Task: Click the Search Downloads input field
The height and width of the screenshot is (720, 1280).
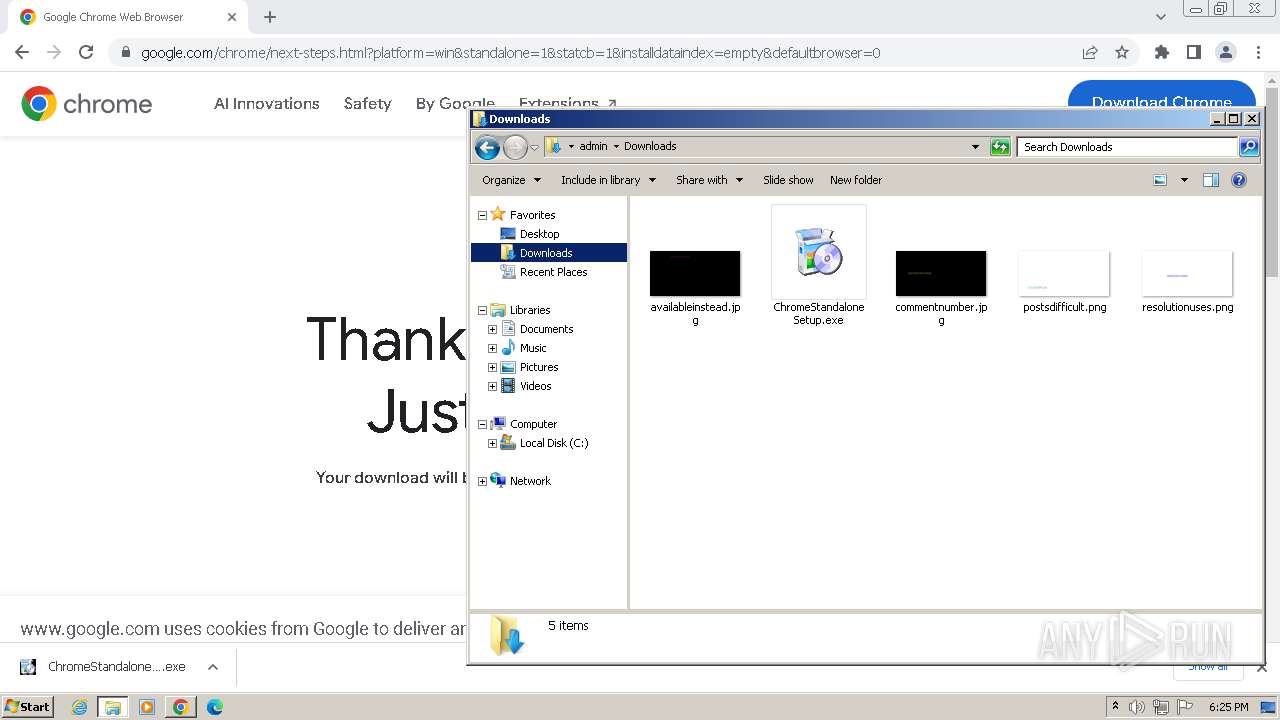Action: click(x=1128, y=147)
